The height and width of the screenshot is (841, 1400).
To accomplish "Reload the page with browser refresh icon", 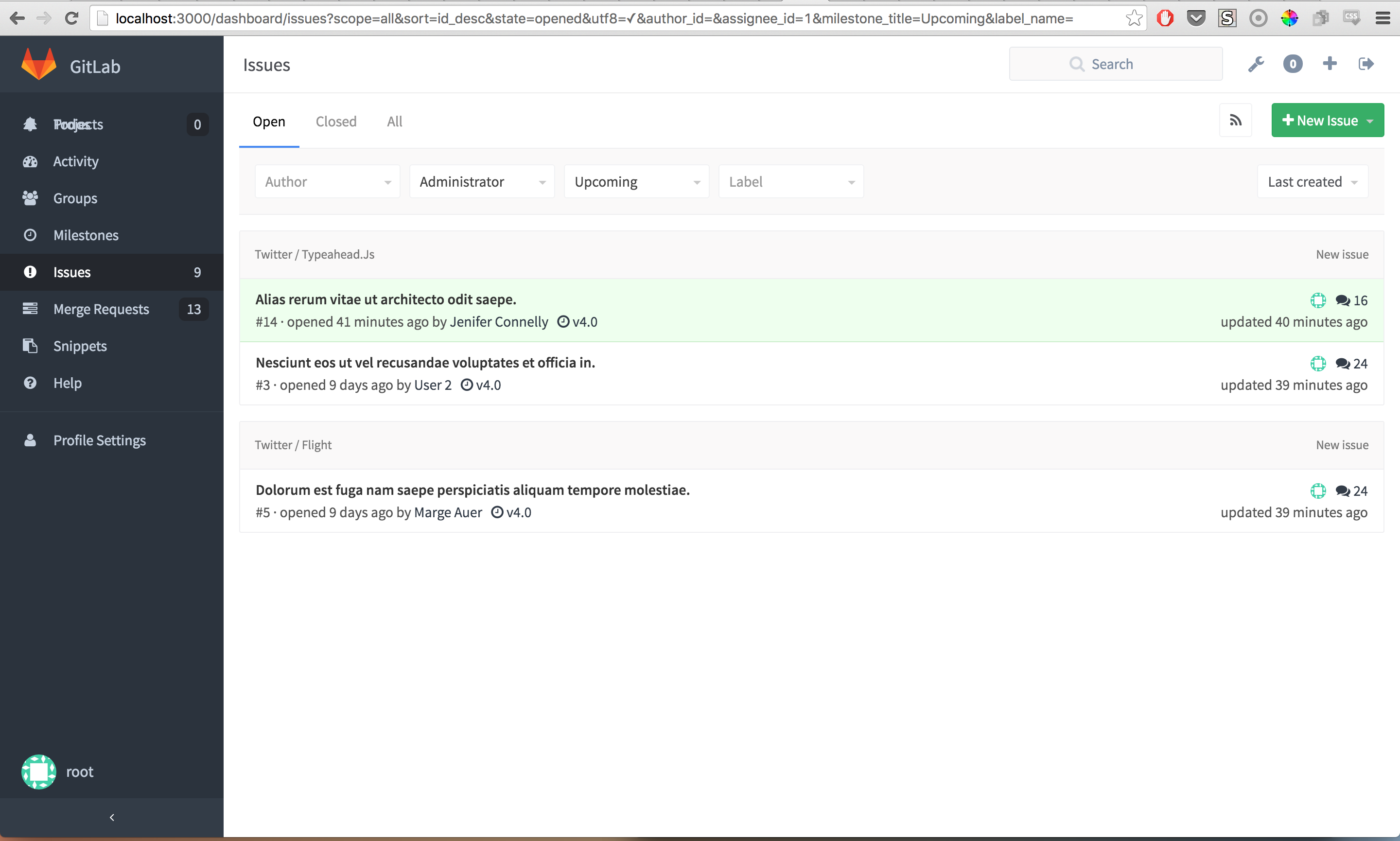I will pyautogui.click(x=71, y=18).
